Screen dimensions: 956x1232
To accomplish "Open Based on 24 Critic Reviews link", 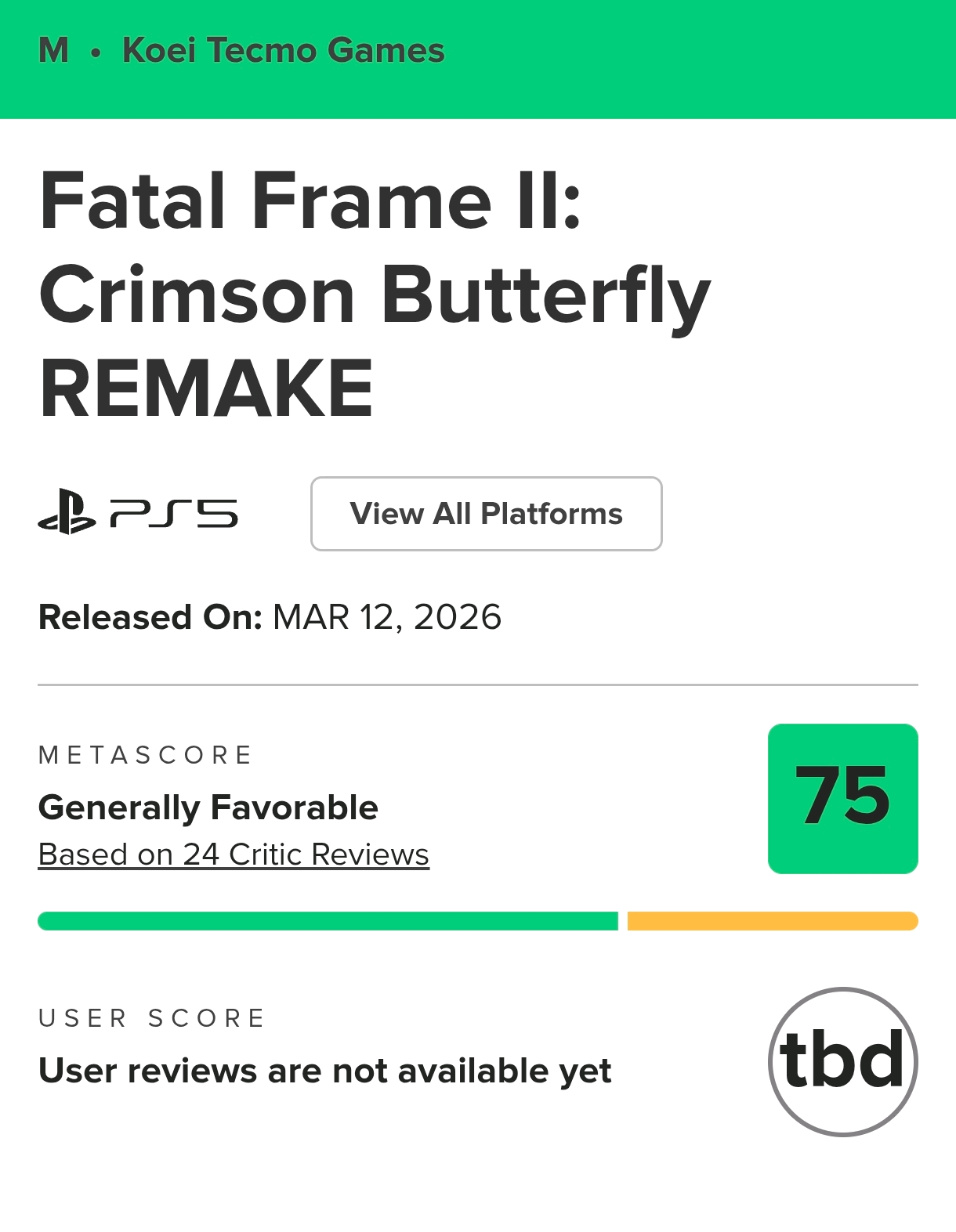I will click(234, 854).
